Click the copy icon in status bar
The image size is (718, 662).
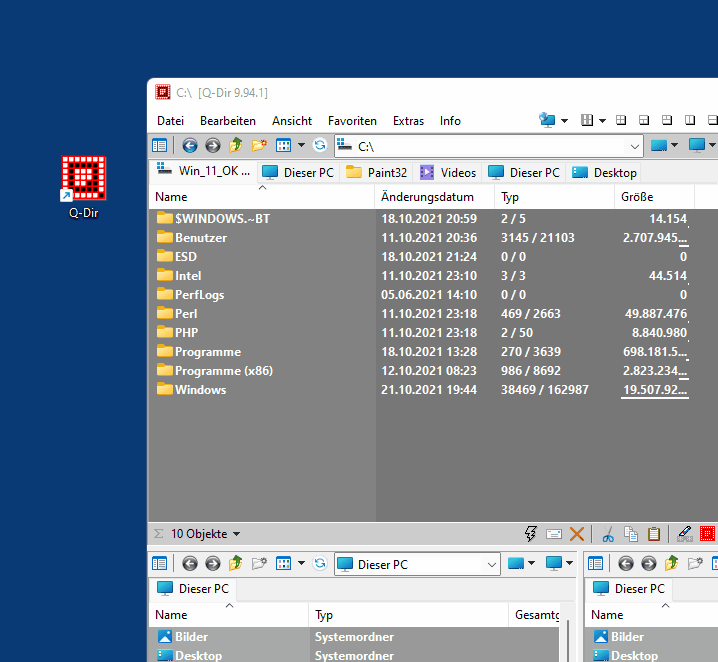(x=631, y=534)
